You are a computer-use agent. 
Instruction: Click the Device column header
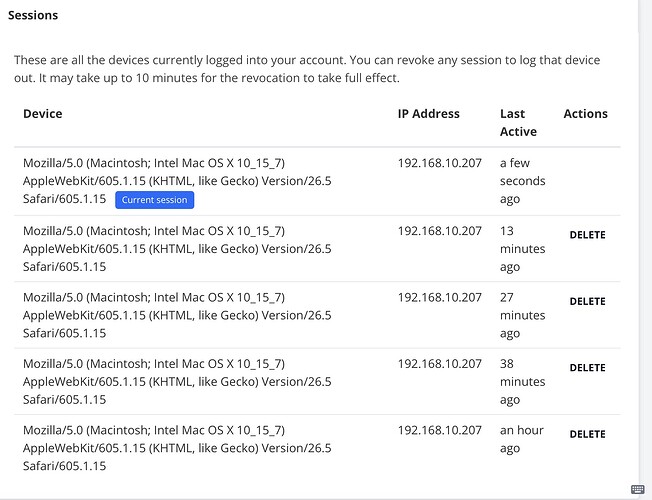(x=43, y=114)
